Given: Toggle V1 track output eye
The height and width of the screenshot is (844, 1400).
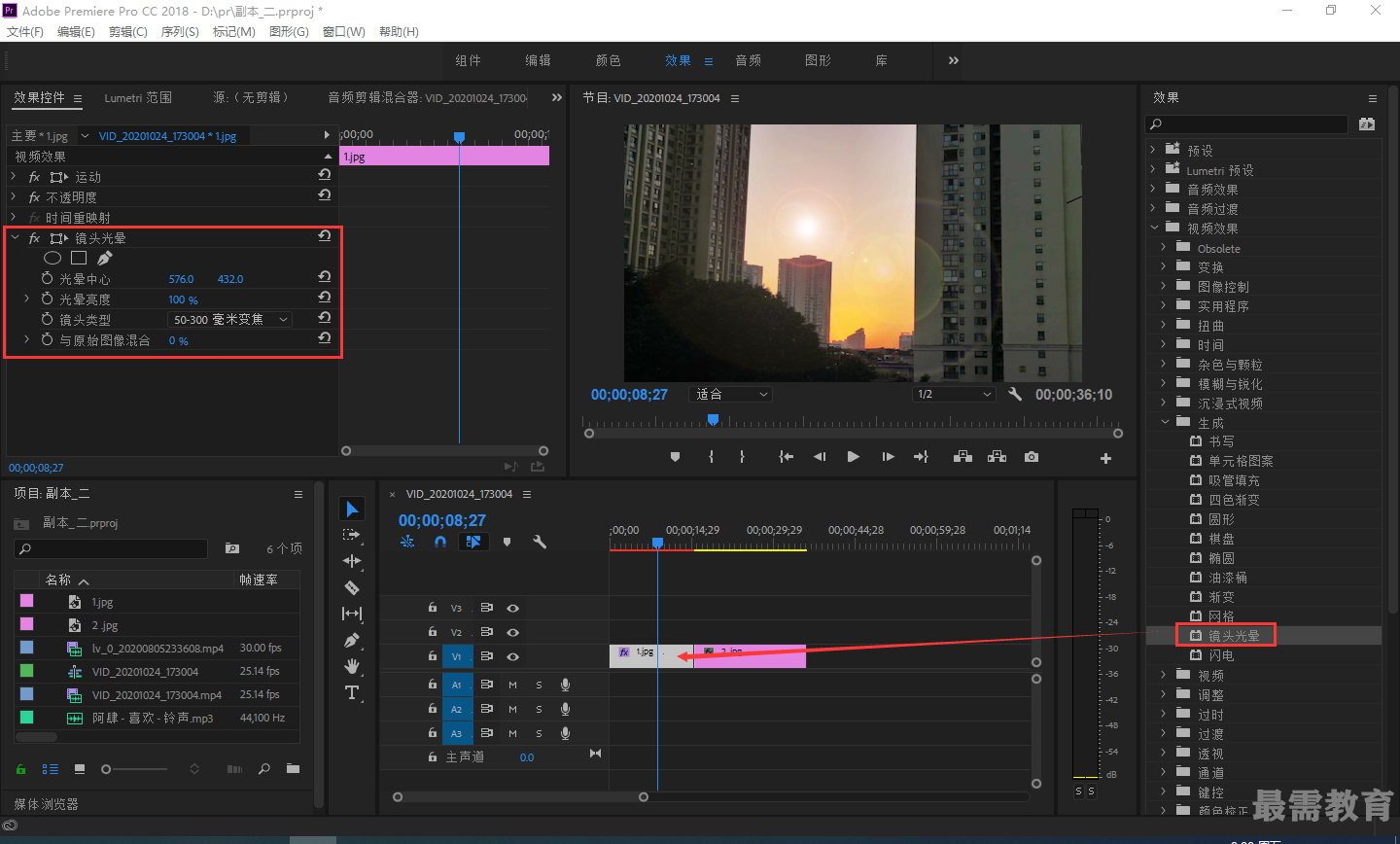Looking at the screenshot, I should point(512,656).
